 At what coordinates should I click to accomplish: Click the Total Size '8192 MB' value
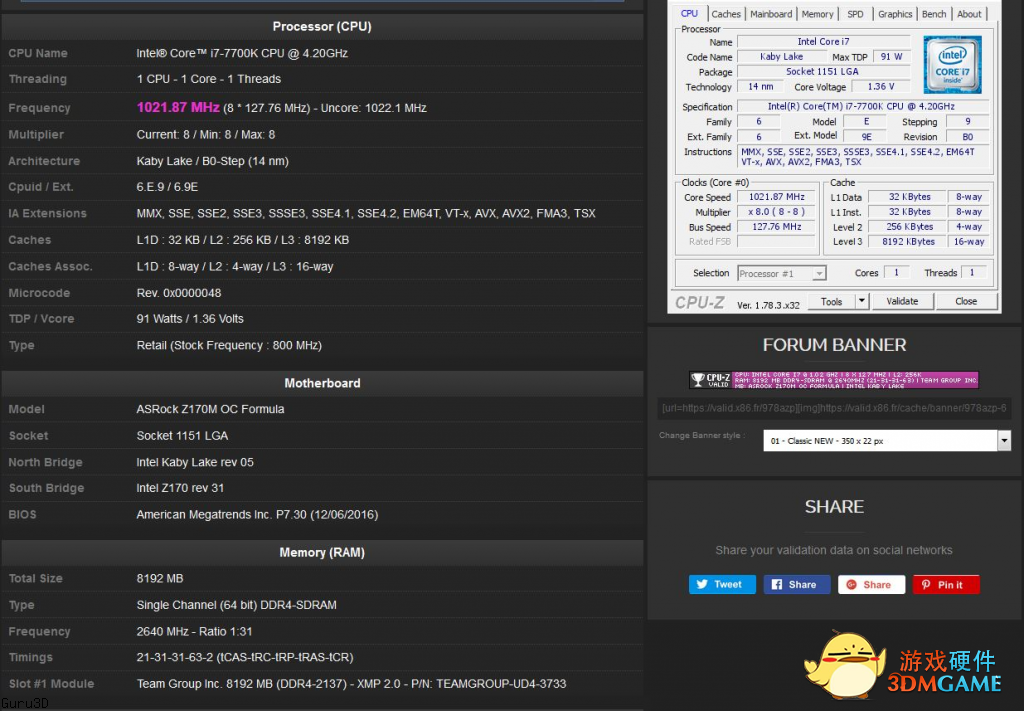point(160,578)
